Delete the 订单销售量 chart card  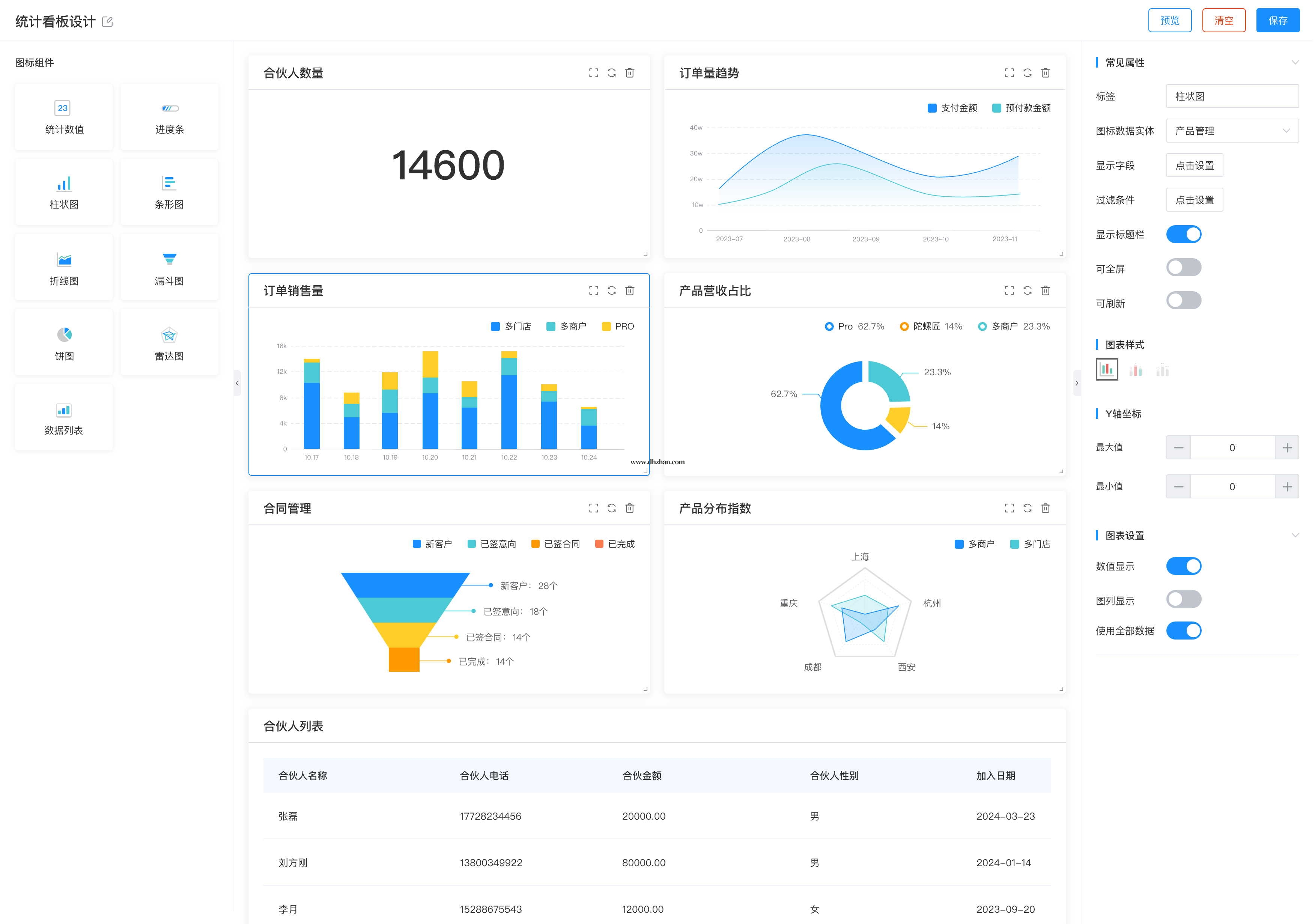[629, 290]
